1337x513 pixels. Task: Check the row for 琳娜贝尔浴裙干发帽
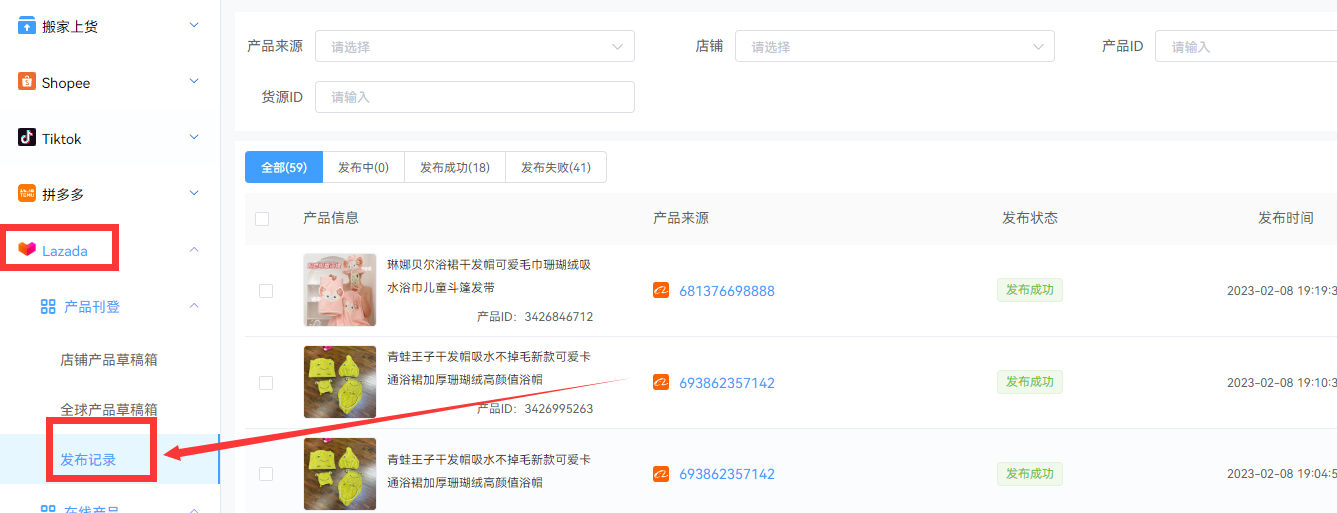266,291
